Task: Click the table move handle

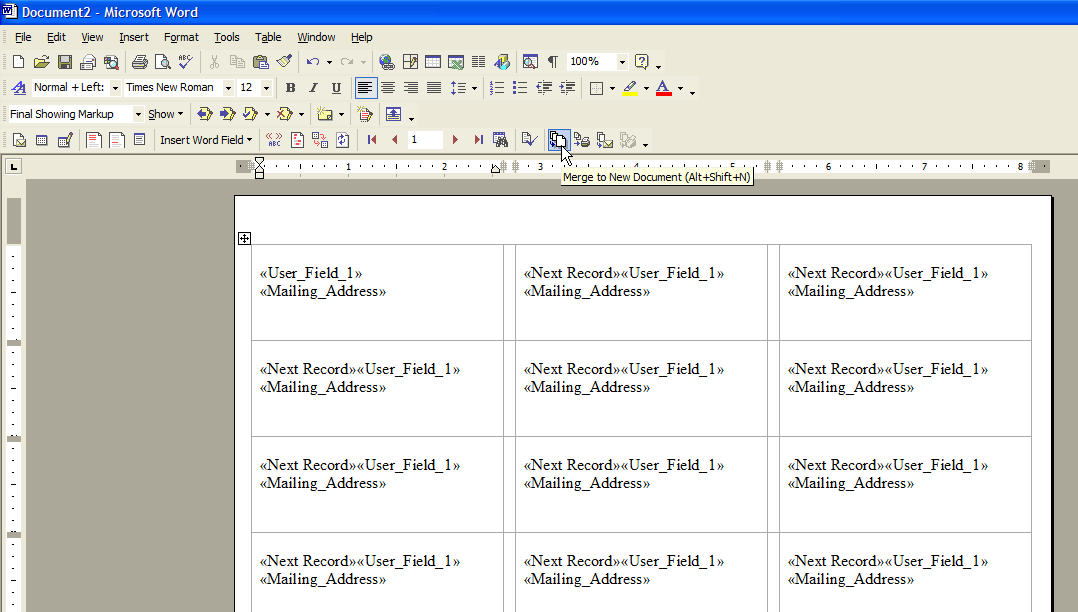Action: (x=244, y=239)
